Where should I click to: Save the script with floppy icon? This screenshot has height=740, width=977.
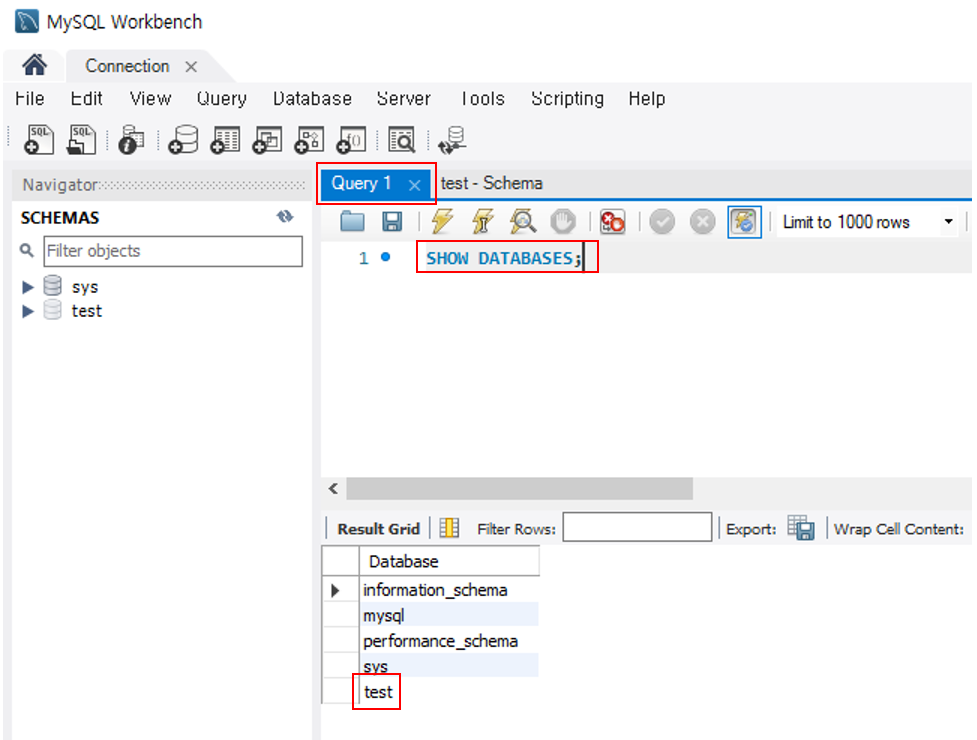pyautogui.click(x=392, y=221)
